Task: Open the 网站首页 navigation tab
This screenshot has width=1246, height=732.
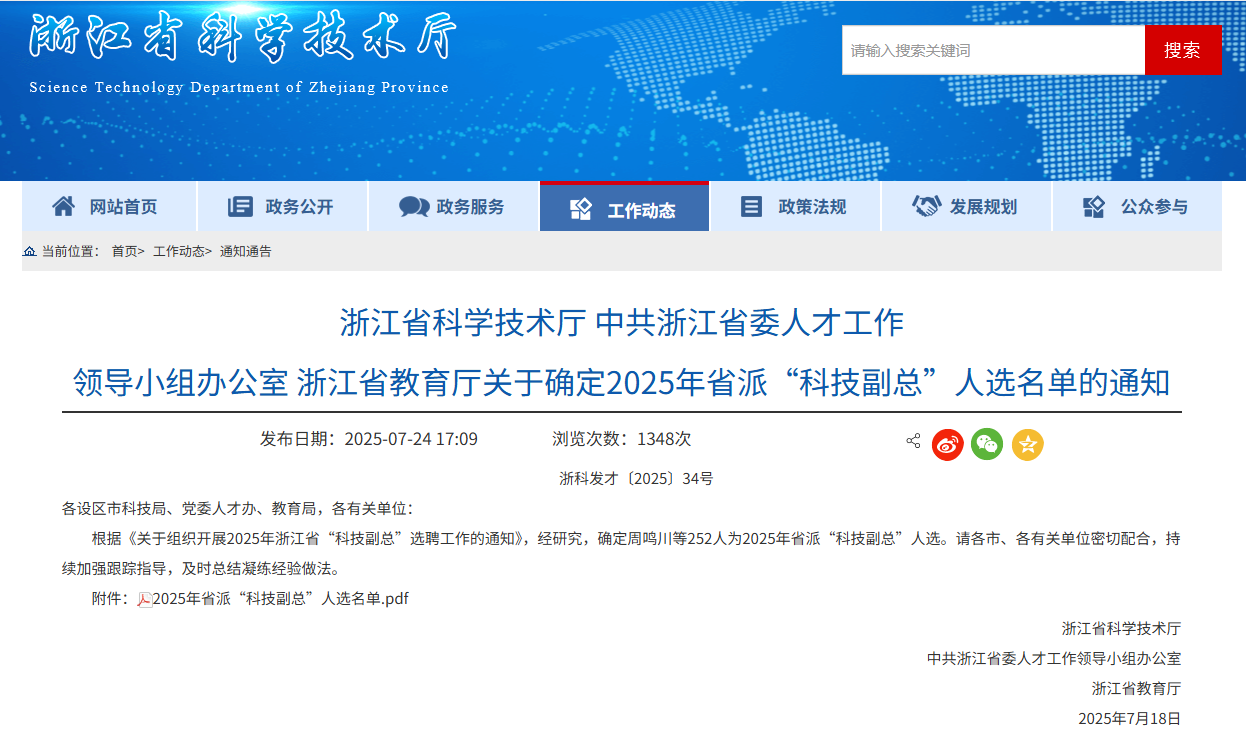Action: click(109, 207)
